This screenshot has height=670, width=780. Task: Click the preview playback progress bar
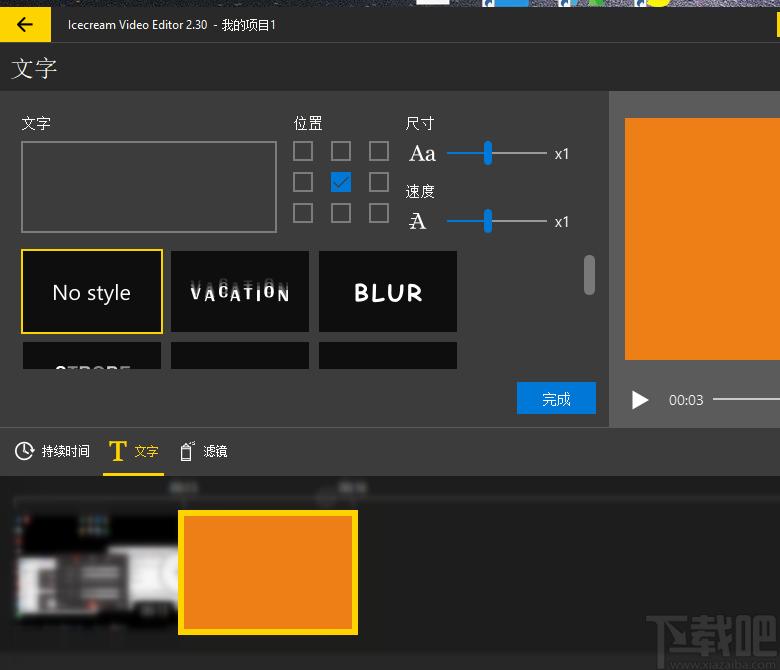(746, 399)
